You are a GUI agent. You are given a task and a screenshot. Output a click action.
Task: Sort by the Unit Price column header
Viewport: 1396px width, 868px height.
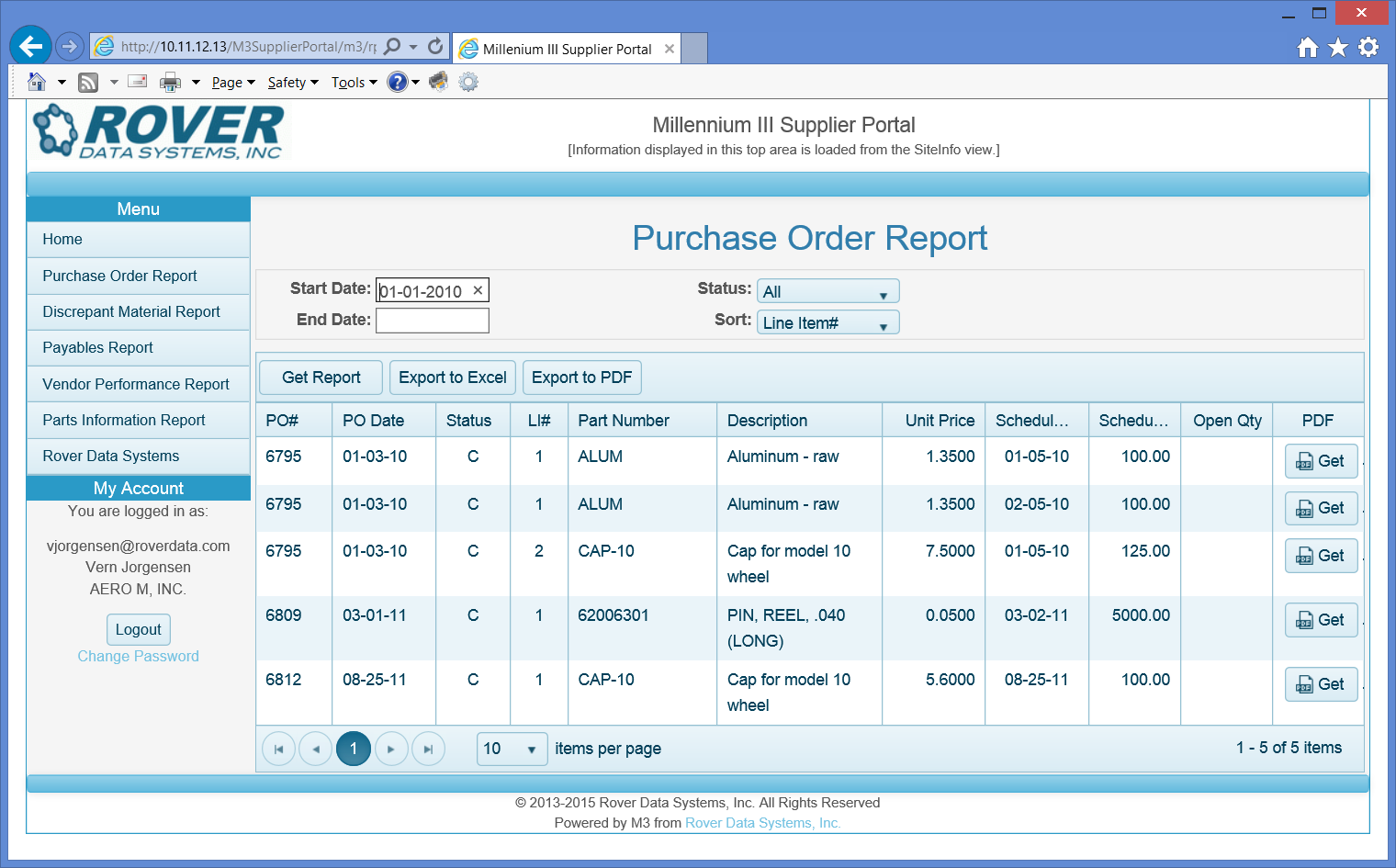(934, 421)
